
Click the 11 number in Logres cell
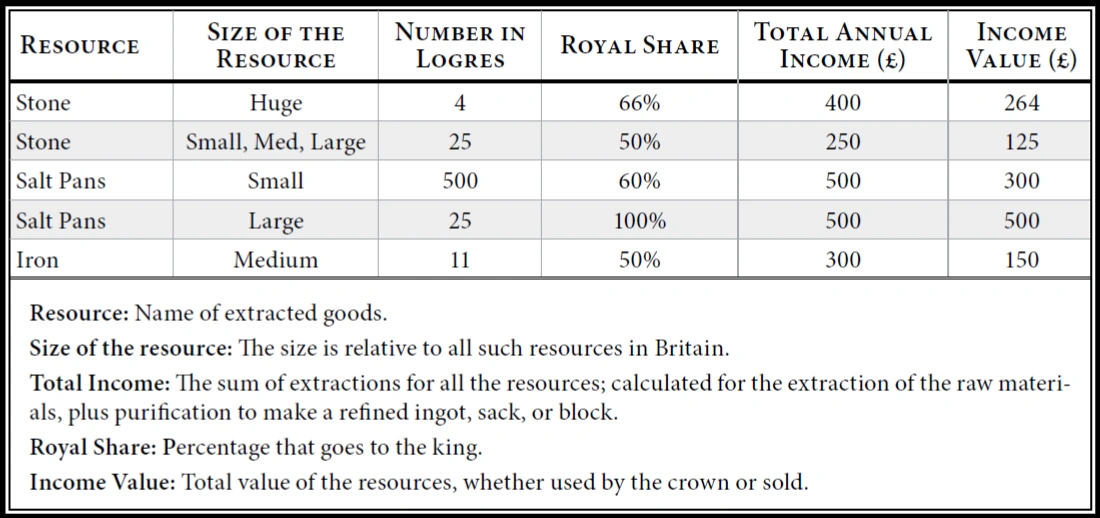coord(459,260)
